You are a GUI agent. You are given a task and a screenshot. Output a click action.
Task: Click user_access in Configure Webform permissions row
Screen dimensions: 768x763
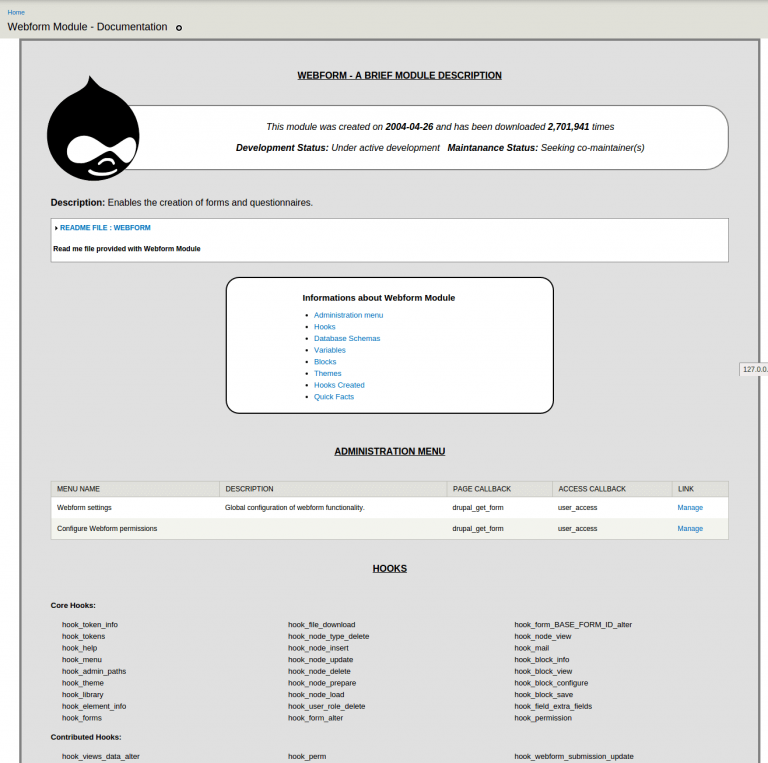coord(577,528)
